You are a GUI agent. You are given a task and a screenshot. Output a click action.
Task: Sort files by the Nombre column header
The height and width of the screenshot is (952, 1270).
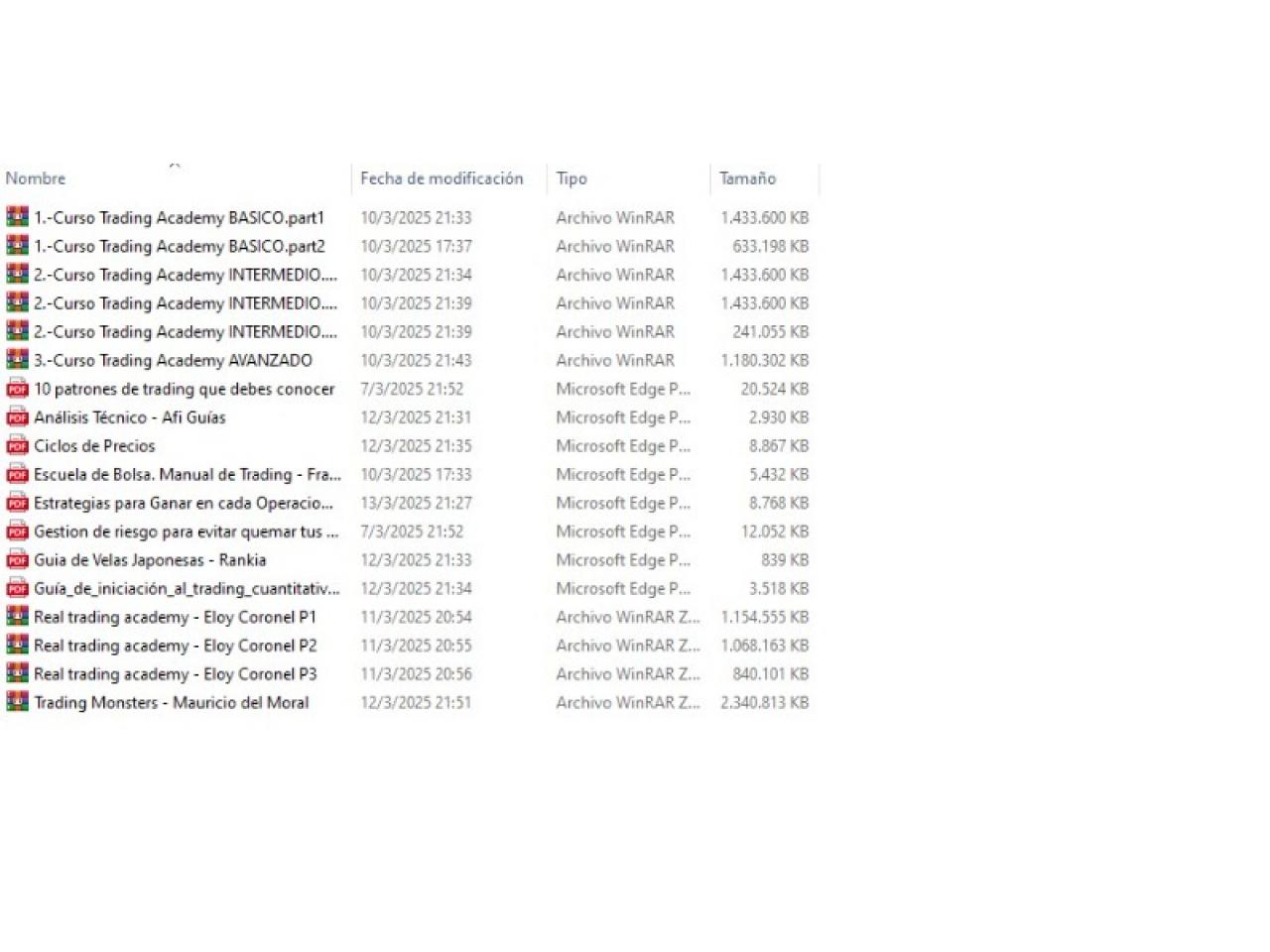36,178
